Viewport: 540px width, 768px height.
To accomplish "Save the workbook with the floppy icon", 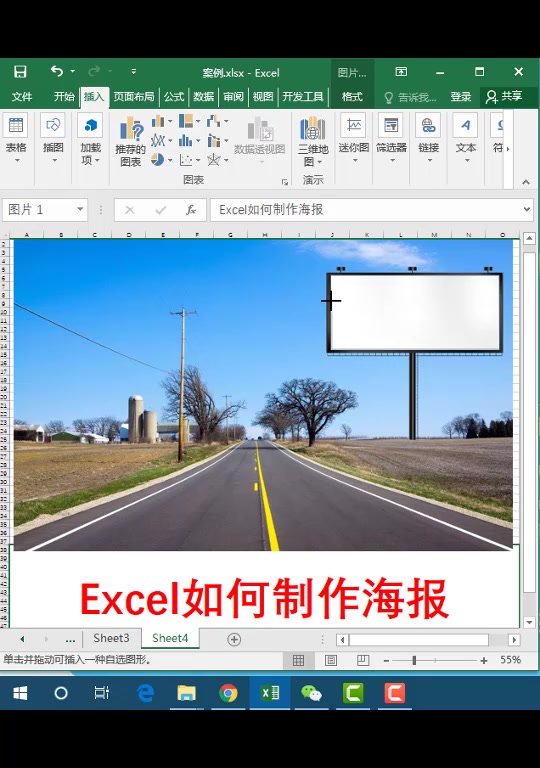I will click(20, 72).
